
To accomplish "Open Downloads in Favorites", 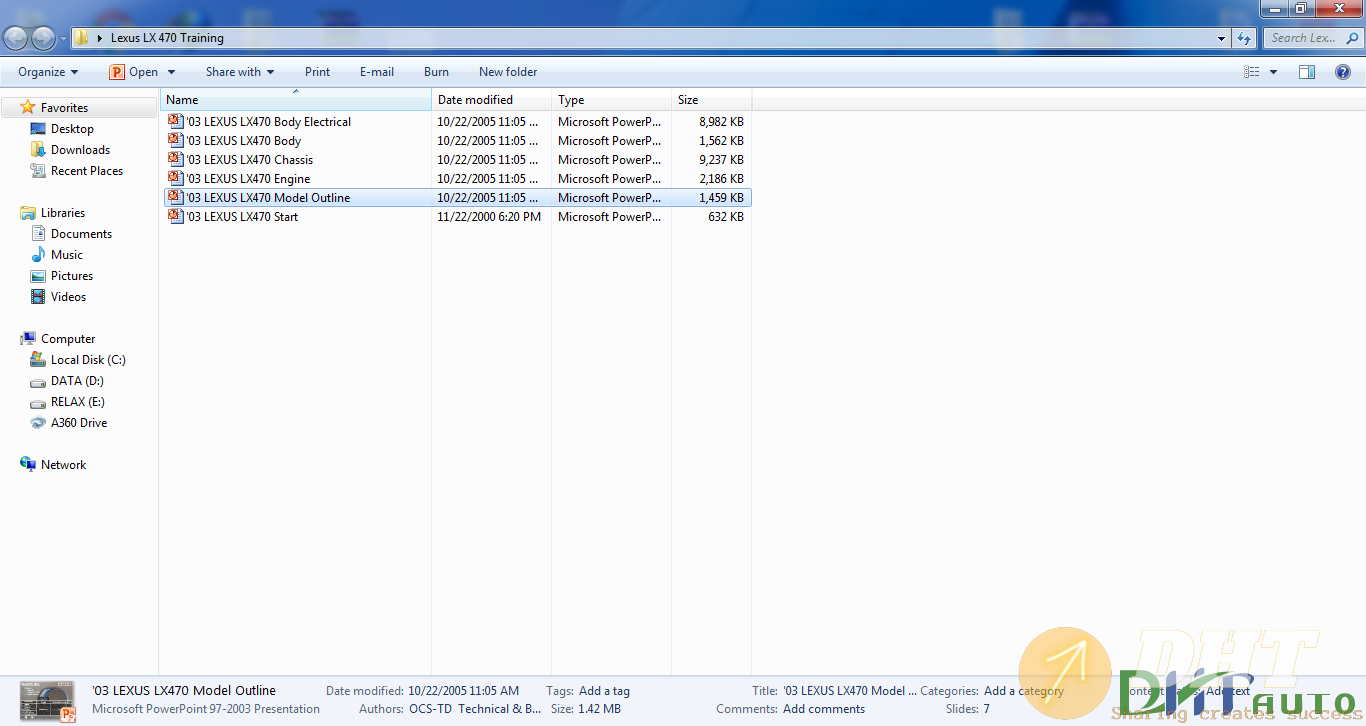I will click(x=80, y=150).
